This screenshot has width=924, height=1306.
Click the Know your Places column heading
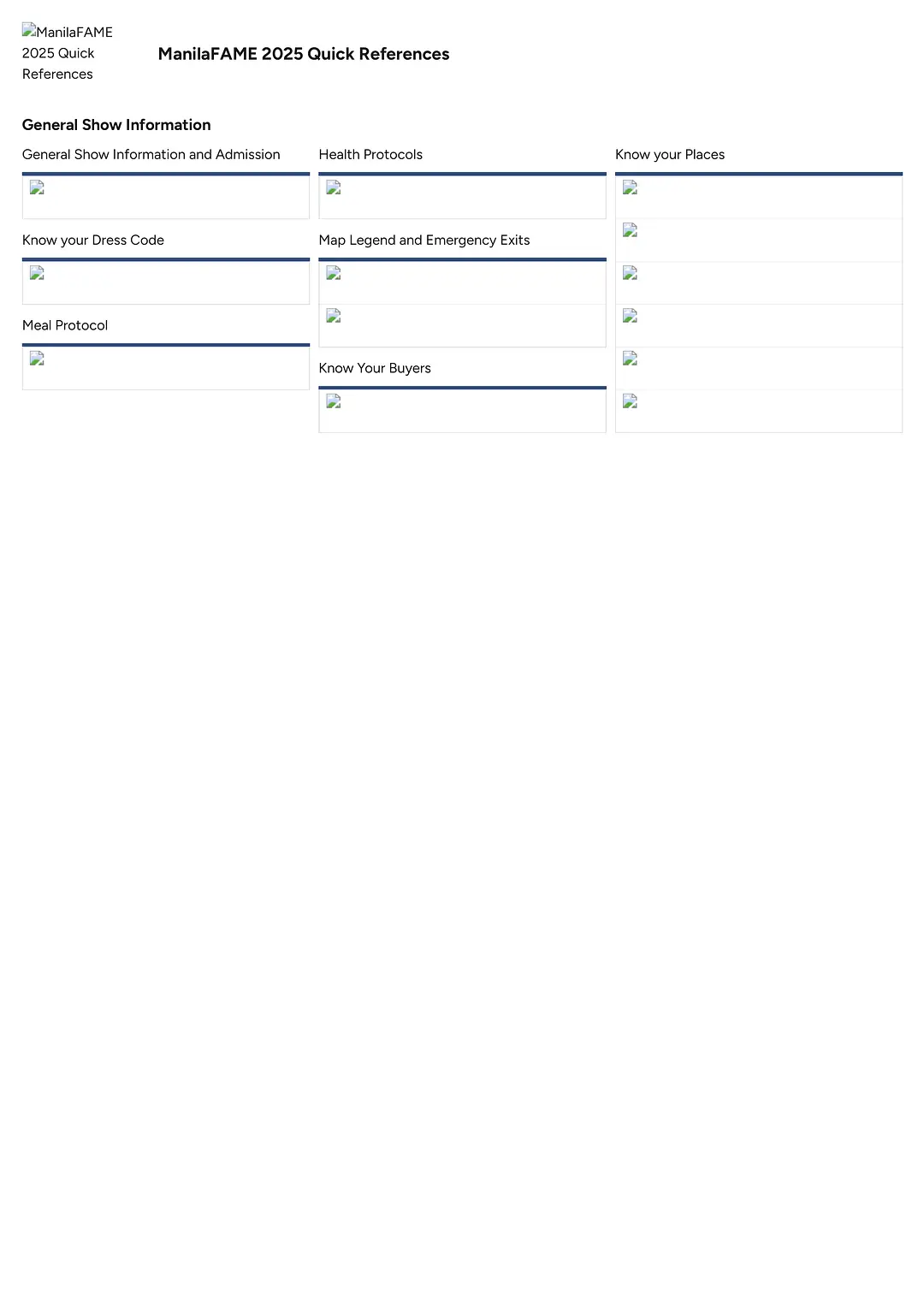click(x=670, y=155)
